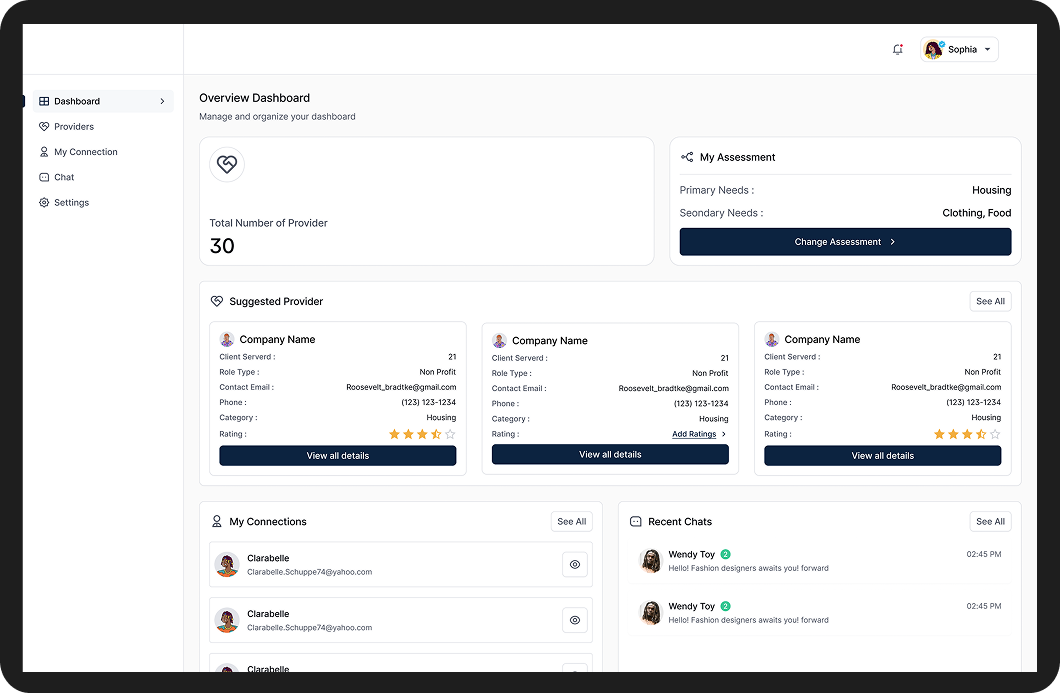The height and width of the screenshot is (693, 1060).
Task: Open Settings from the sidebar
Action: tap(71, 203)
